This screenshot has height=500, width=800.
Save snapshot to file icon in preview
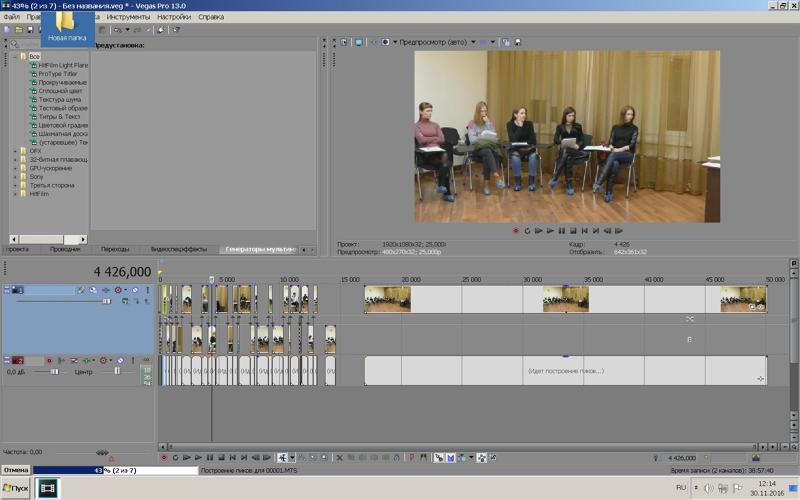pos(518,42)
